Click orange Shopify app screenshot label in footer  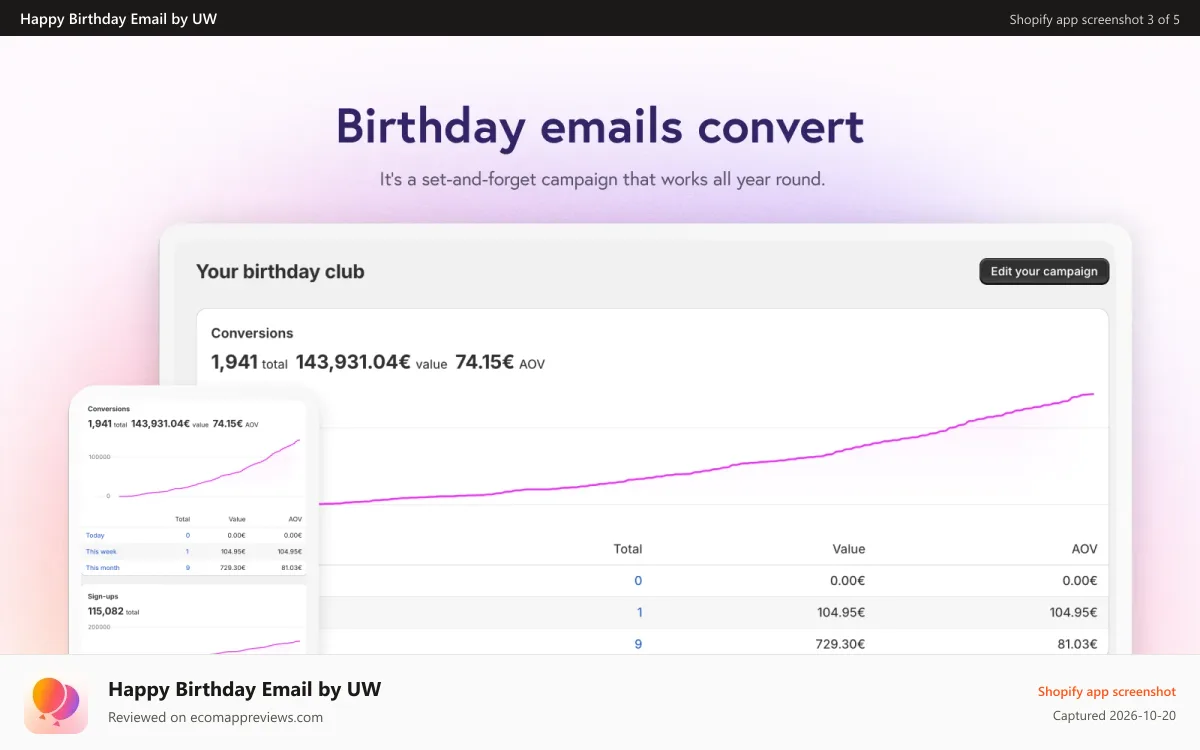pos(1106,691)
